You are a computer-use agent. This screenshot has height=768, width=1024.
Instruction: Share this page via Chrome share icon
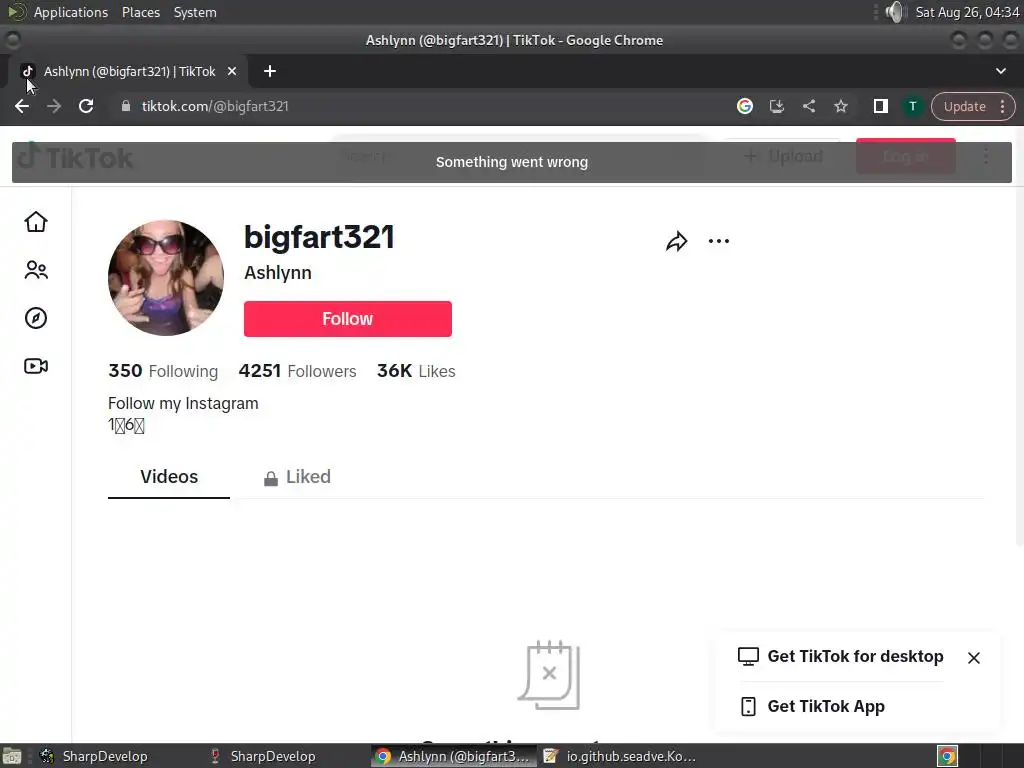(x=808, y=106)
